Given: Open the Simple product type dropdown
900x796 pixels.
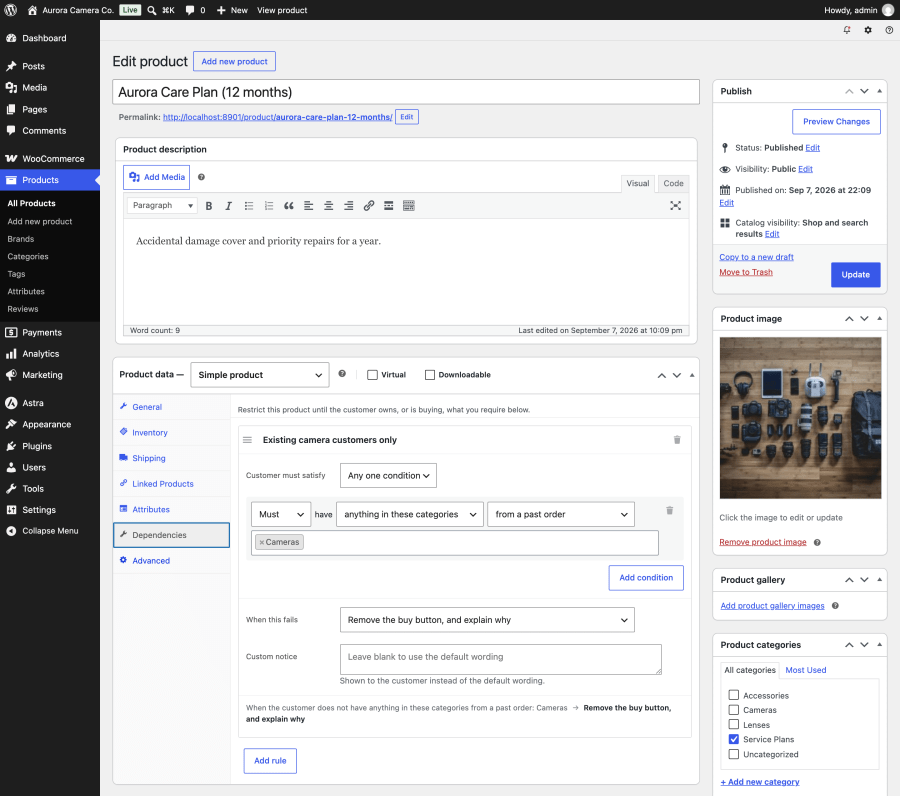Looking at the screenshot, I should pyautogui.click(x=260, y=375).
